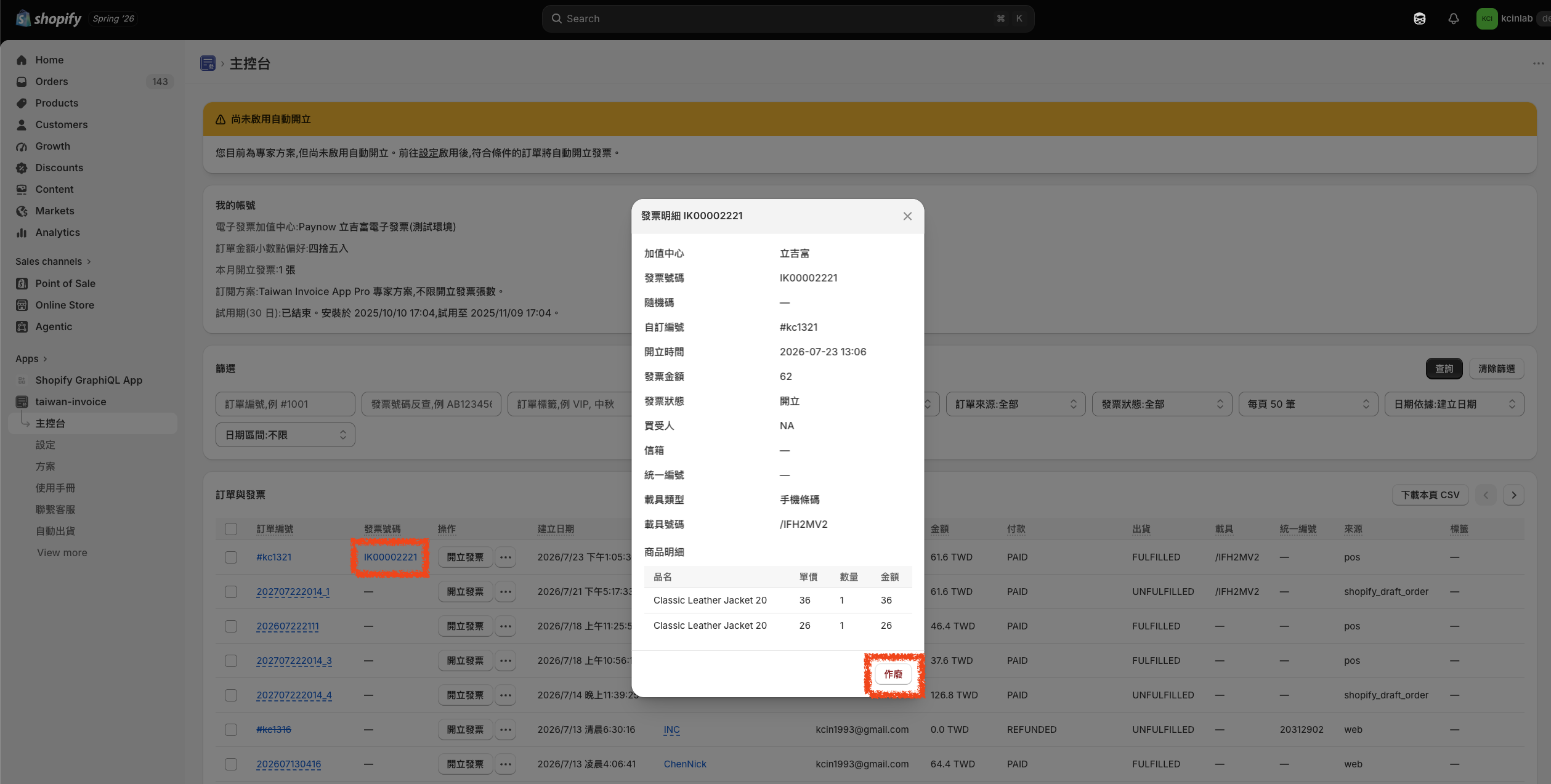
Task: Click the Content icon in sidebar
Action: [x=22, y=189]
